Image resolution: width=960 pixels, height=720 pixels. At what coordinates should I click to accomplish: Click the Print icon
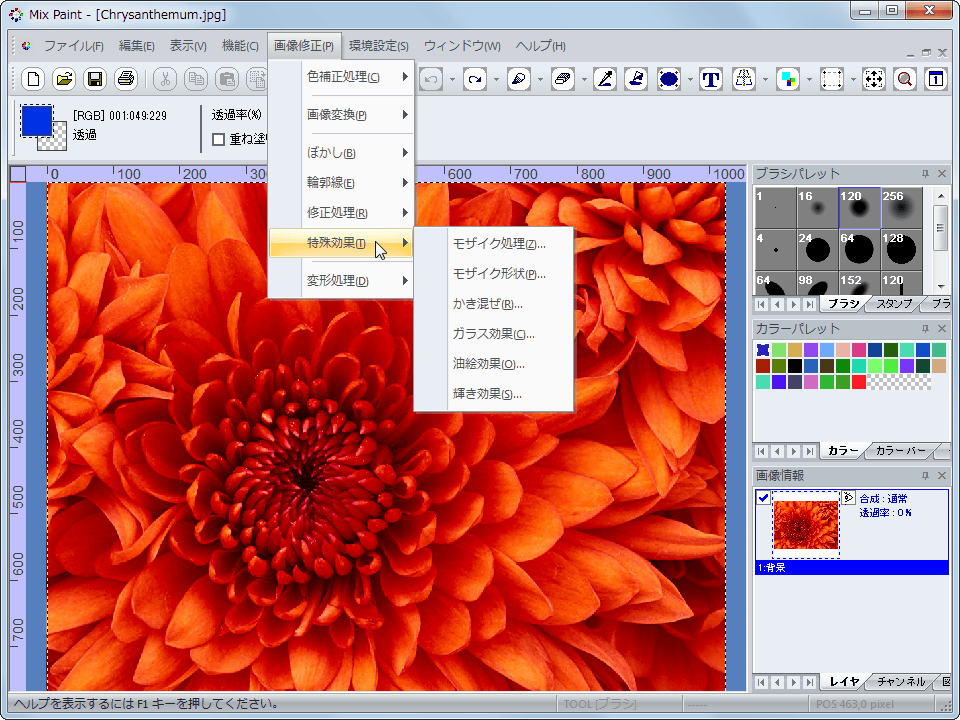126,79
